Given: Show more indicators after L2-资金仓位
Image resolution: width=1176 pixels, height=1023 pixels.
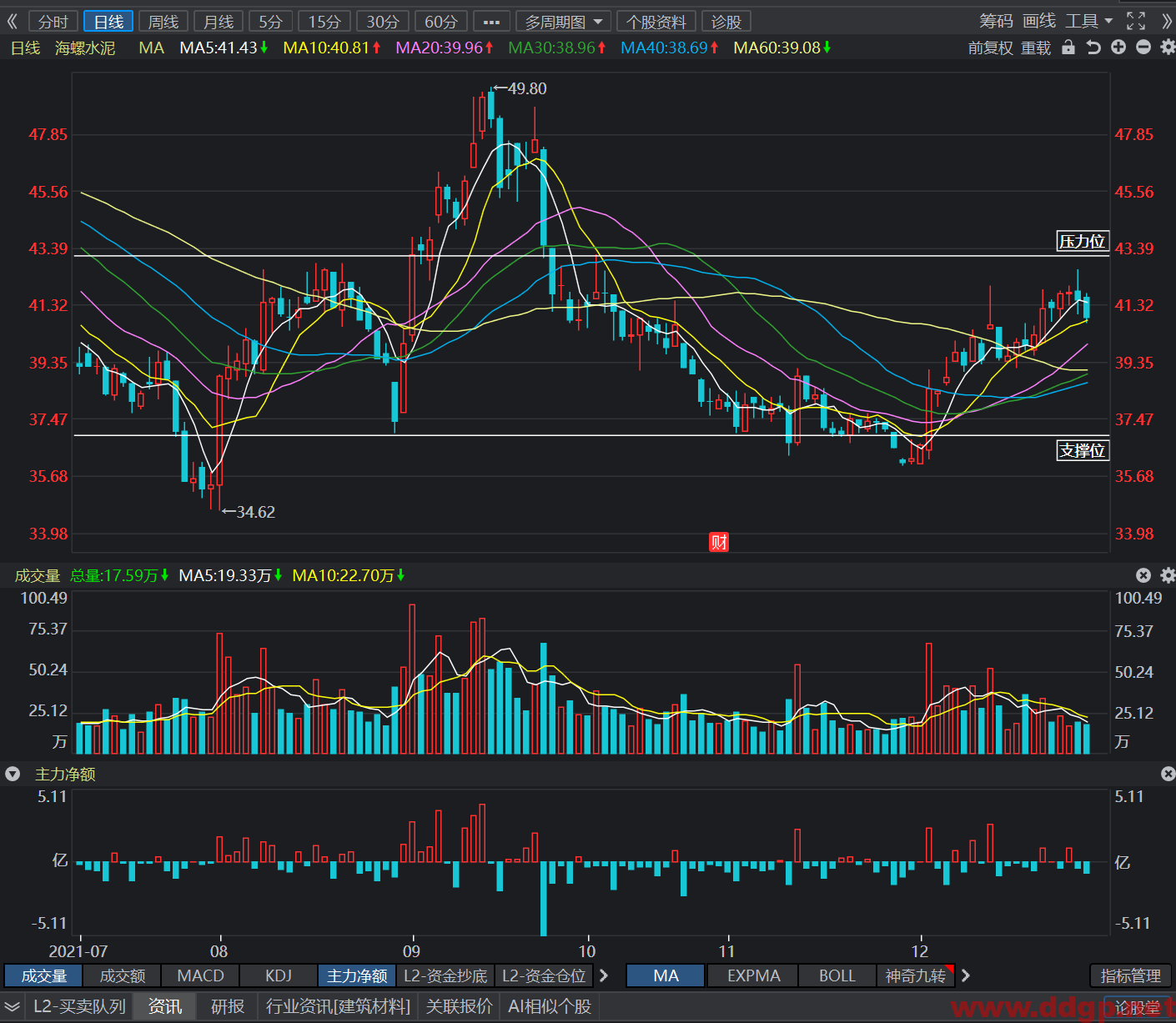Looking at the screenshot, I should 604,975.
